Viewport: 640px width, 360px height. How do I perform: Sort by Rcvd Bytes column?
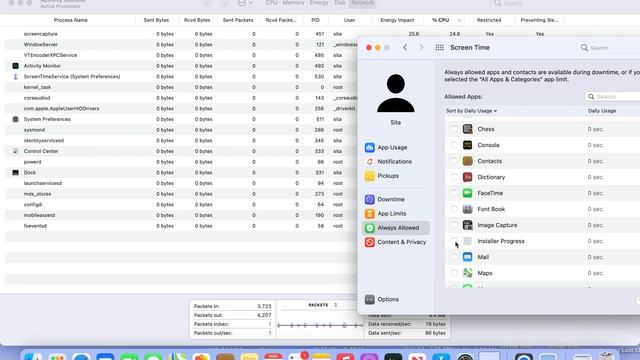[197, 20]
